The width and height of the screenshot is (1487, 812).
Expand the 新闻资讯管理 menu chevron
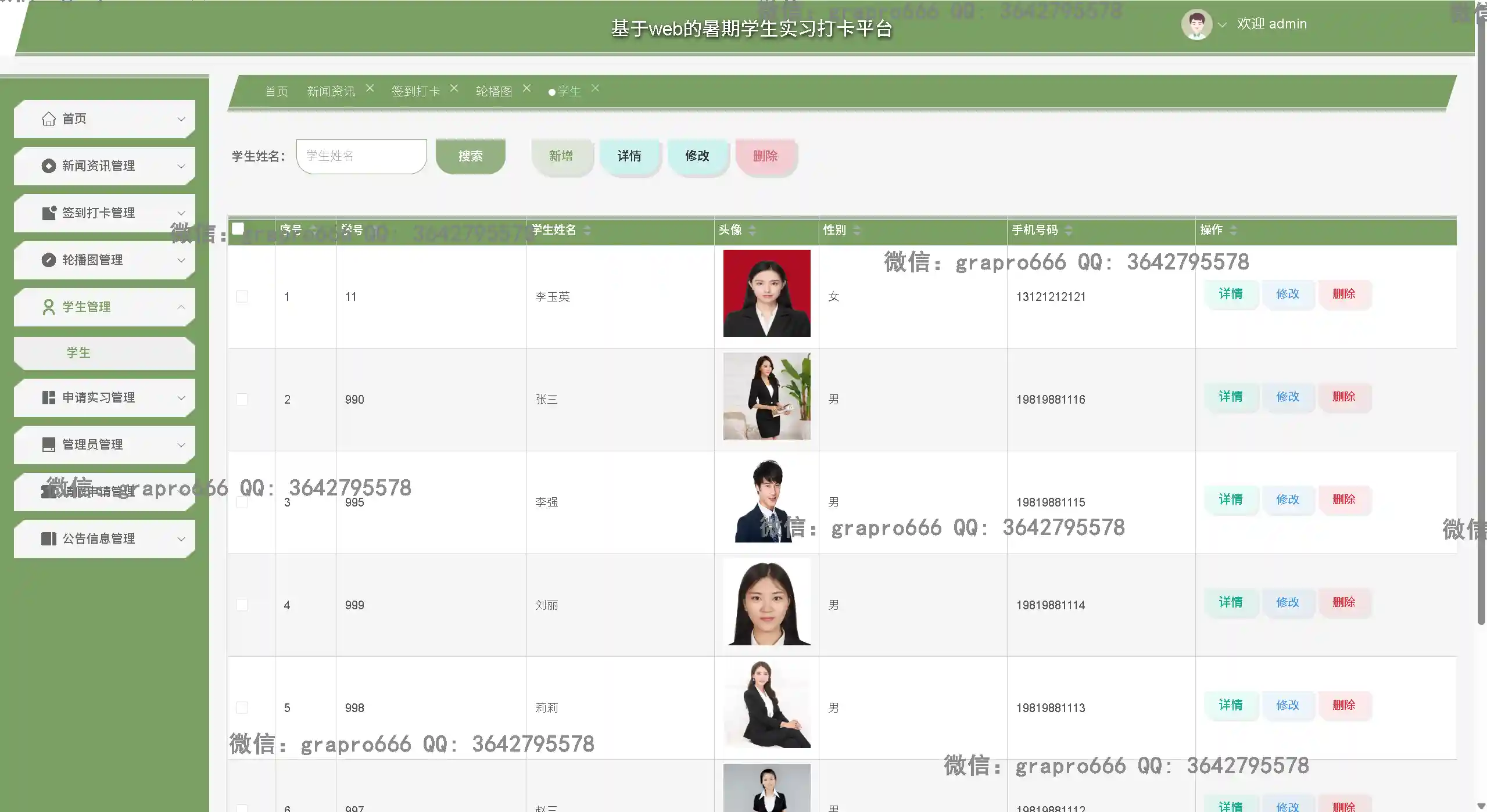point(181,166)
